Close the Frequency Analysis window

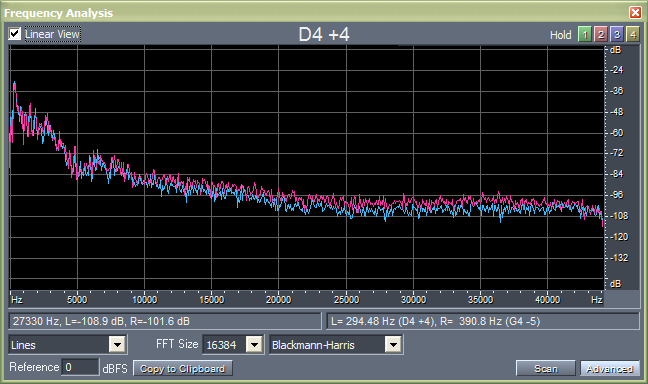coord(635,12)
